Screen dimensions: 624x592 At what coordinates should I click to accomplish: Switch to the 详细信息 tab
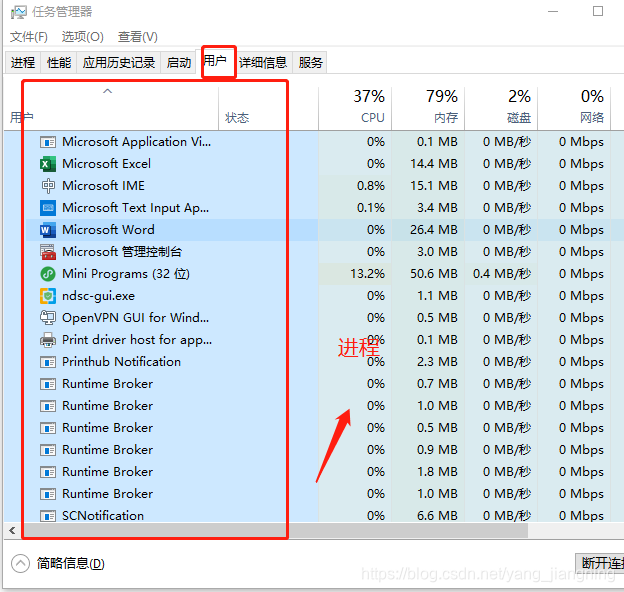pyautogui.click(x=263, y=62)
